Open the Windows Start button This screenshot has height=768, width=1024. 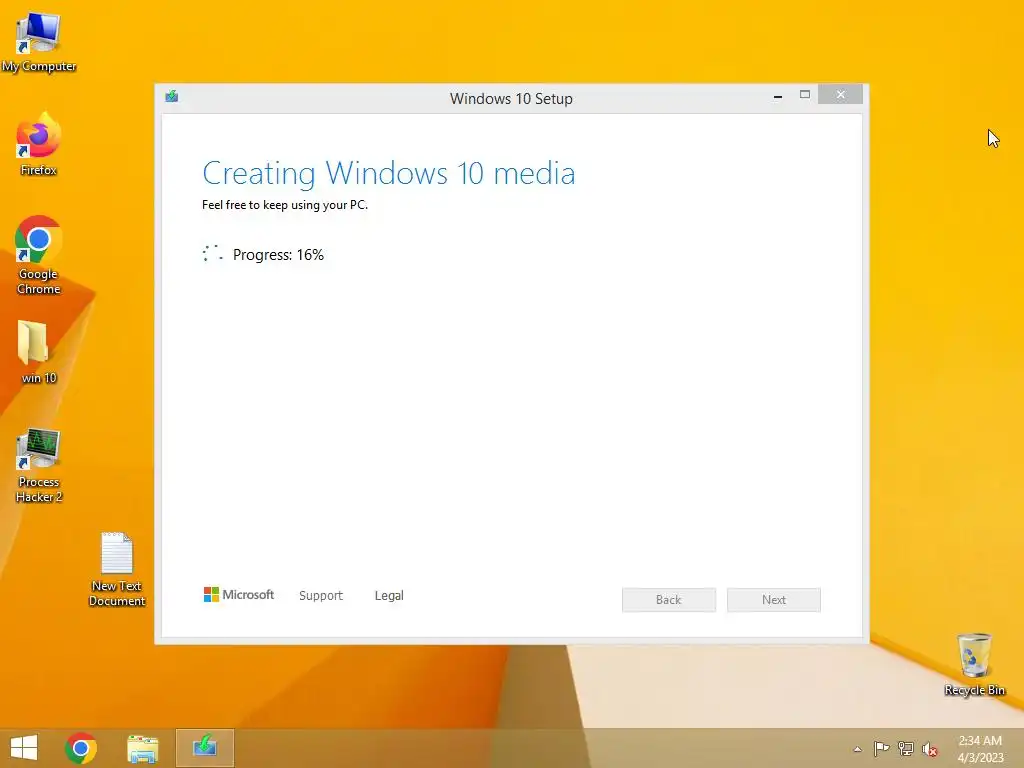pos(24,748)
